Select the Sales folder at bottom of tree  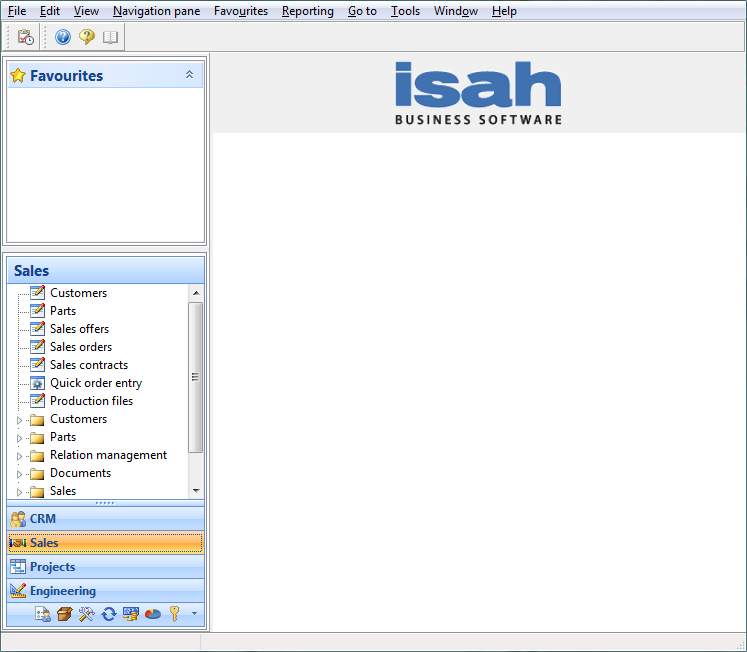pos(63,491)
